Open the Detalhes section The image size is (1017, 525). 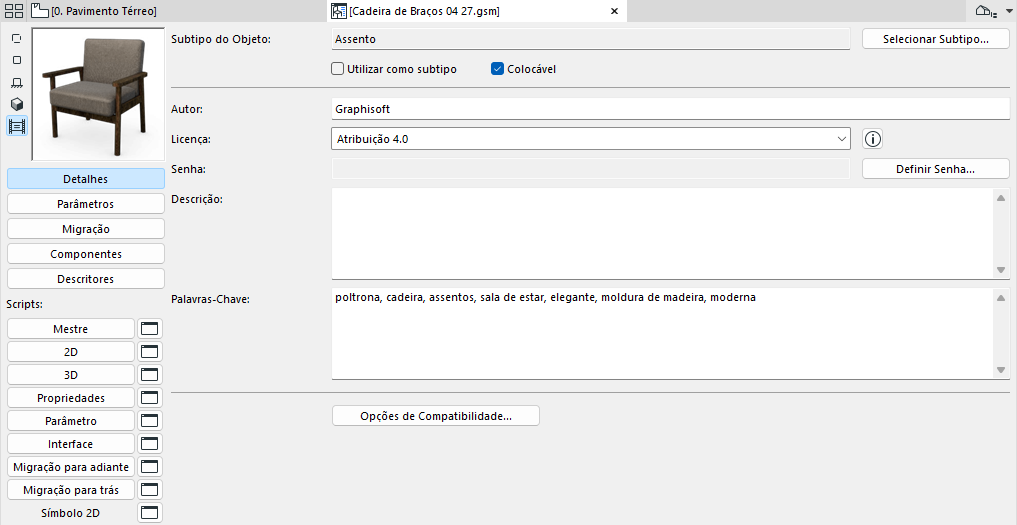point(86,179)
